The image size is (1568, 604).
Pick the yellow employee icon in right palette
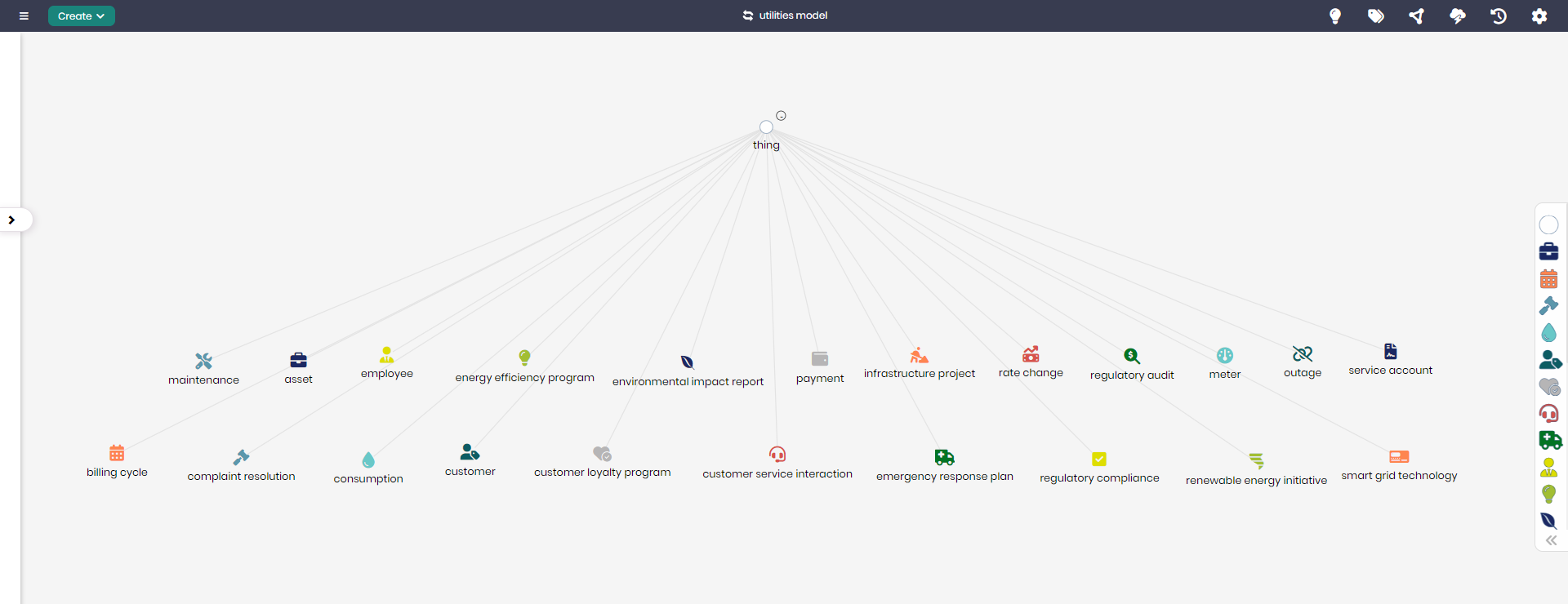(1548, 467)
